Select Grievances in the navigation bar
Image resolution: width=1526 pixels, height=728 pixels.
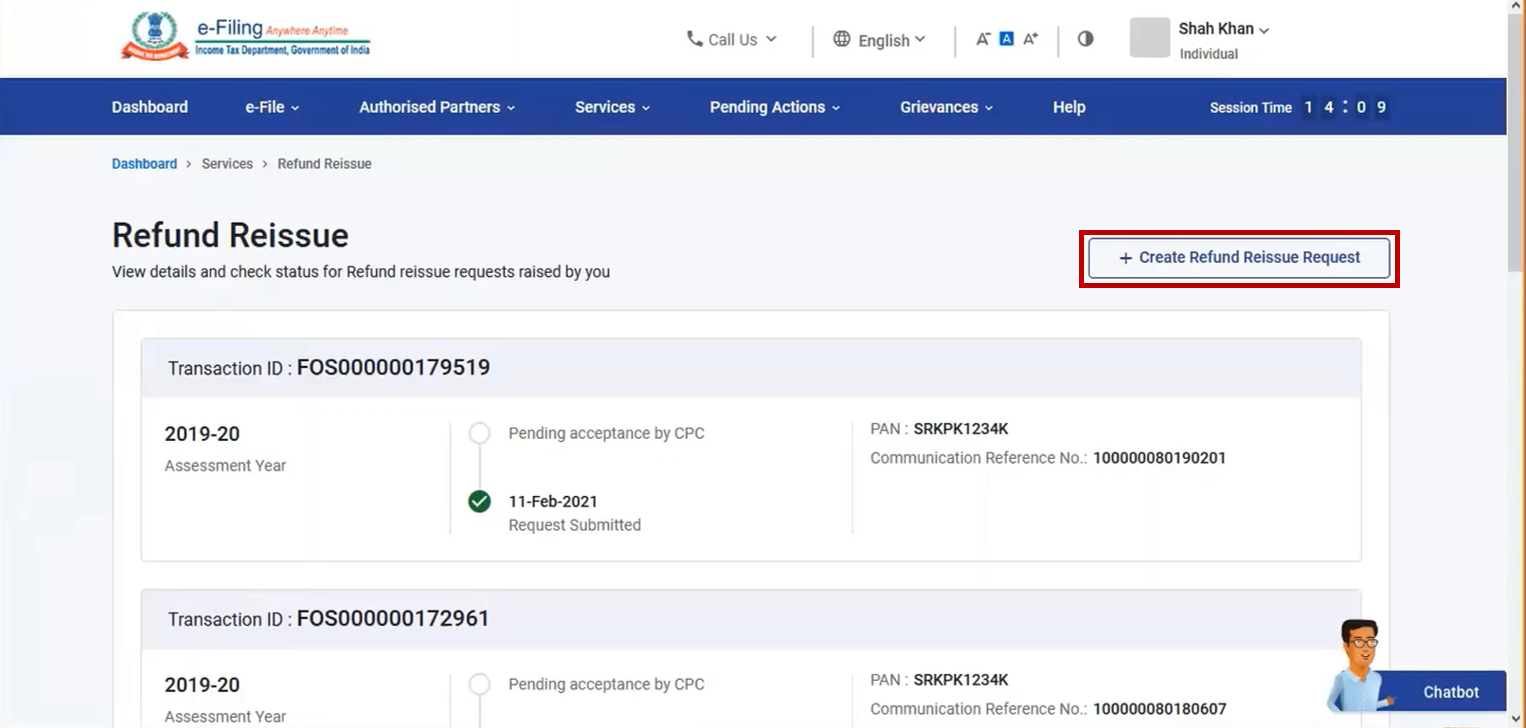(945, 106)
